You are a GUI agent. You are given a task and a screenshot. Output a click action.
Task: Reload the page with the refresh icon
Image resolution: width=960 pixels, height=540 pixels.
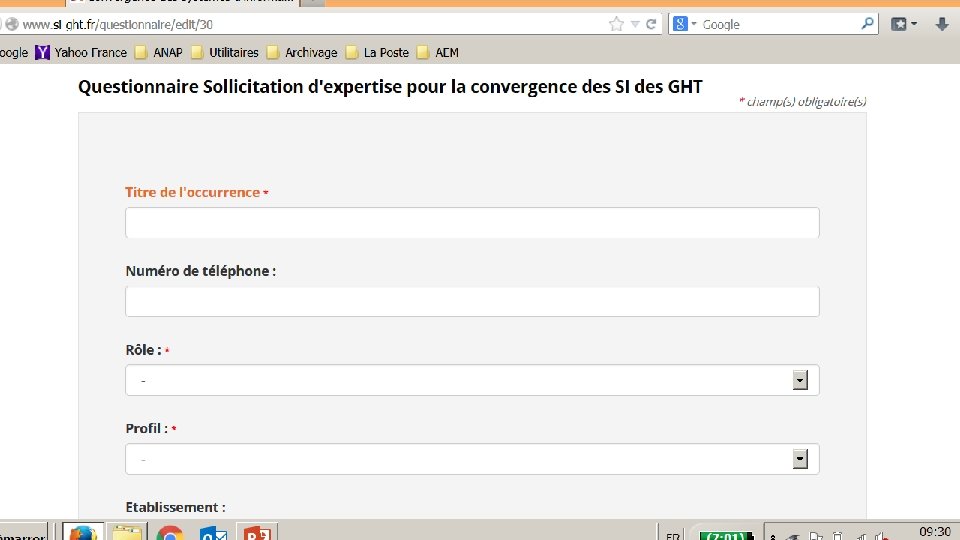coord(651,24)
